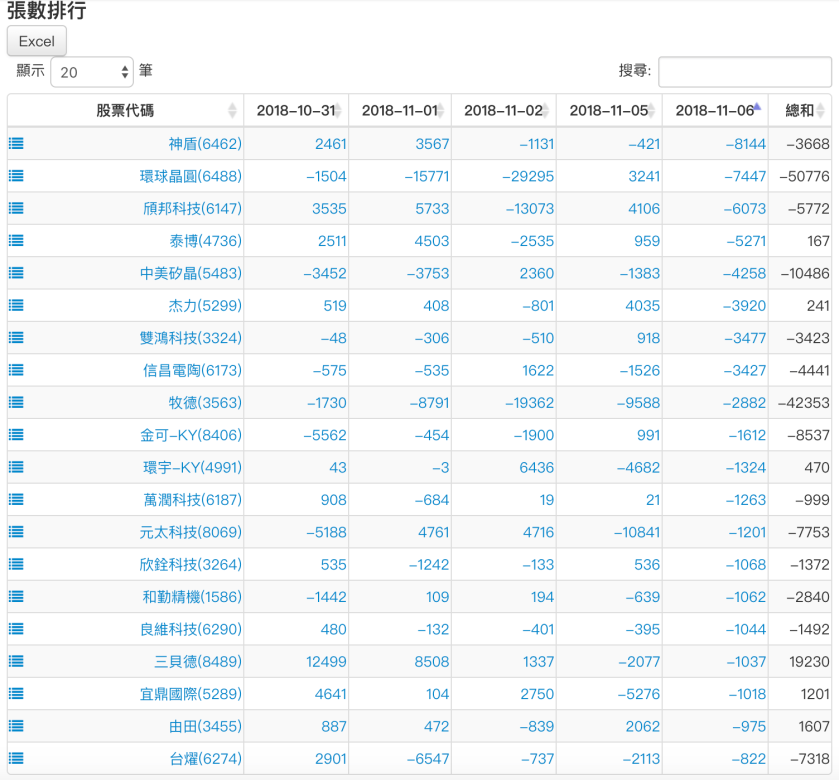Image resolution: width=839 pixels, height=780 pixels.
Task: Open the detail icon beside 三貝德(8489)
Action: point(15,661)
